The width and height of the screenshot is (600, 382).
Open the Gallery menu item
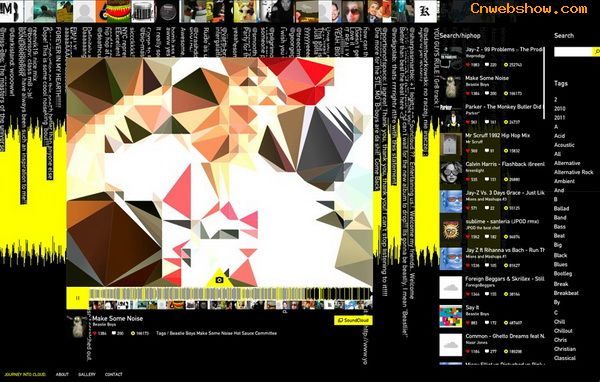coord(87,374)
